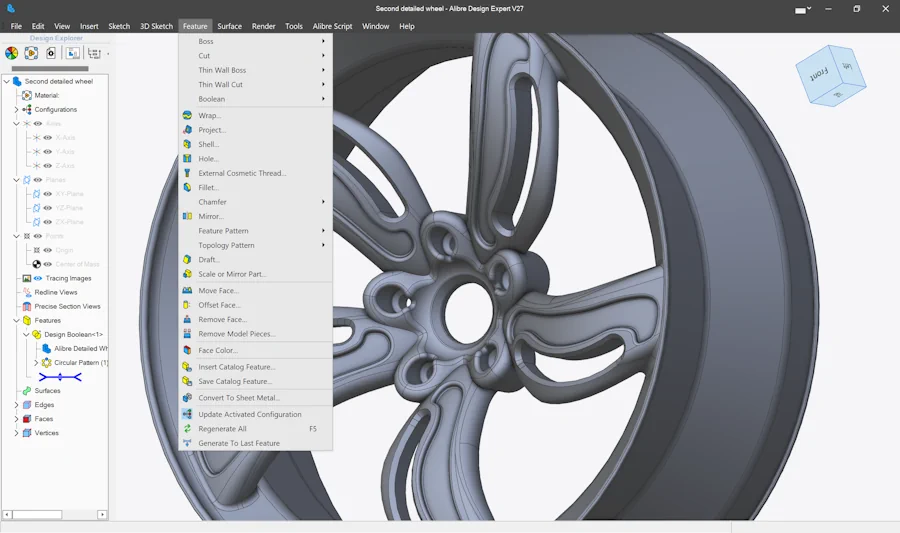This screenshot has width=900, height=533.
Task: Open the Face Color dialog
Action: [255, 350]
